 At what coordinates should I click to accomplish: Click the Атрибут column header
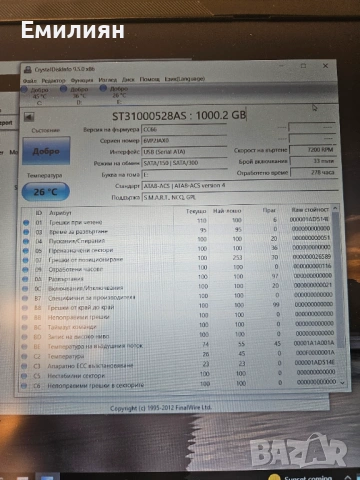tap(60, 213)
